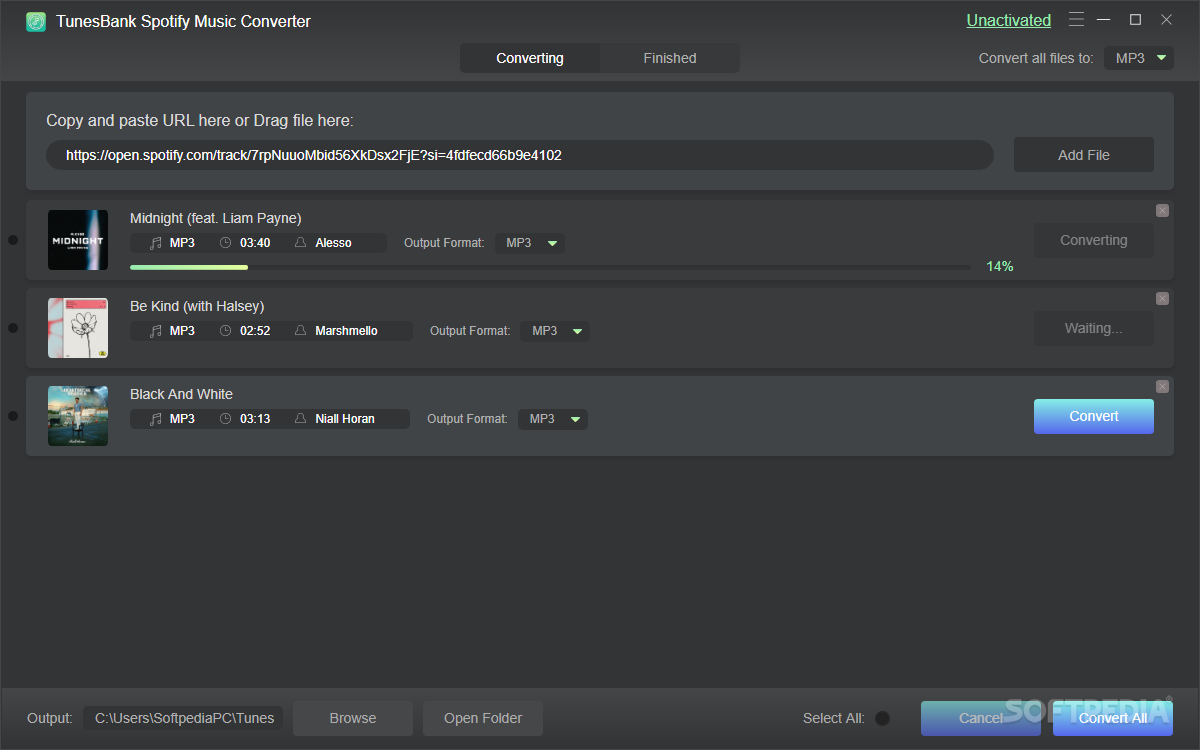Click artist icon beside Alesso
The width and height of the screenshot is (1200, 750).
300,243
